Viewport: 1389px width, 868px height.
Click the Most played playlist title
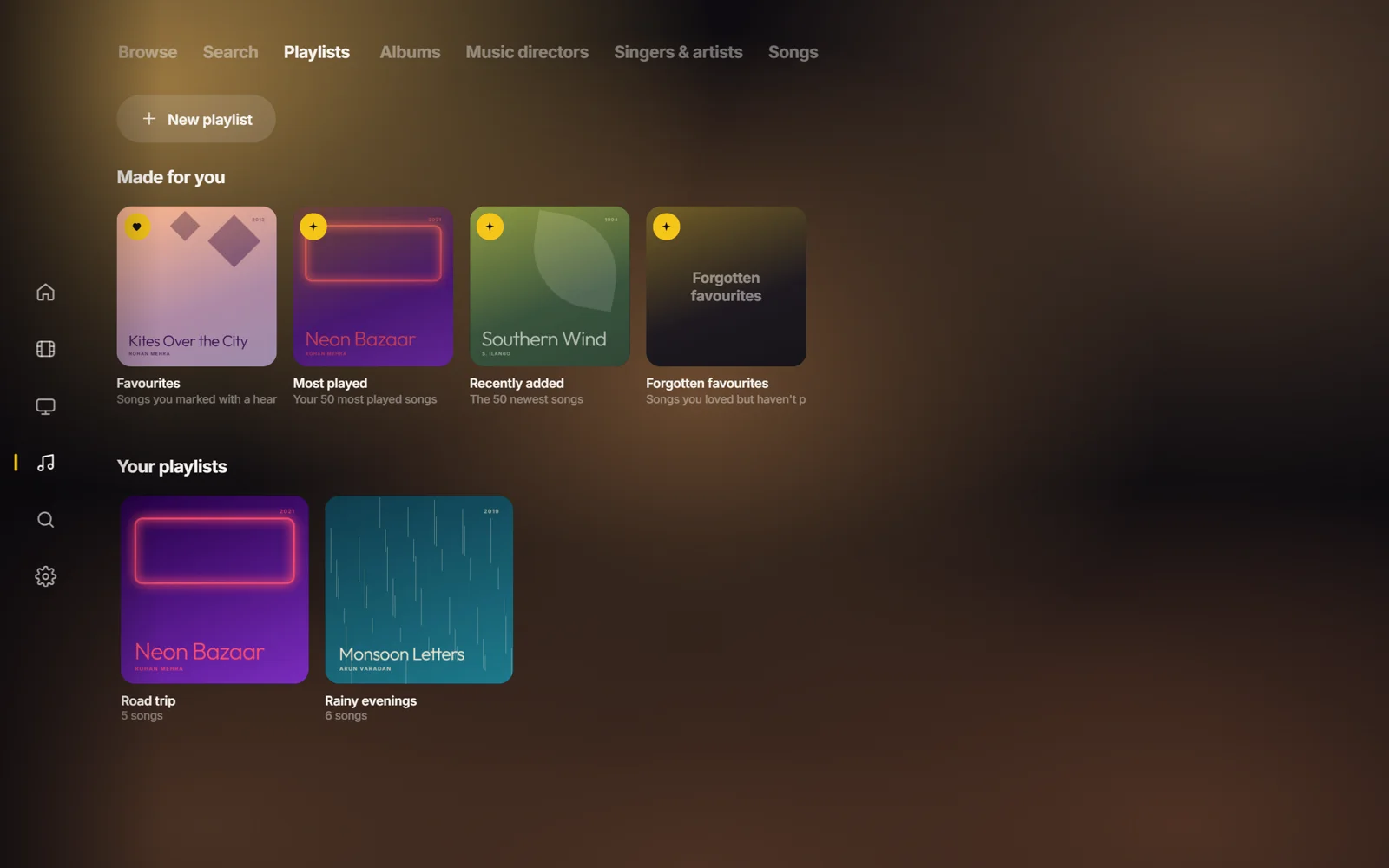330,384
